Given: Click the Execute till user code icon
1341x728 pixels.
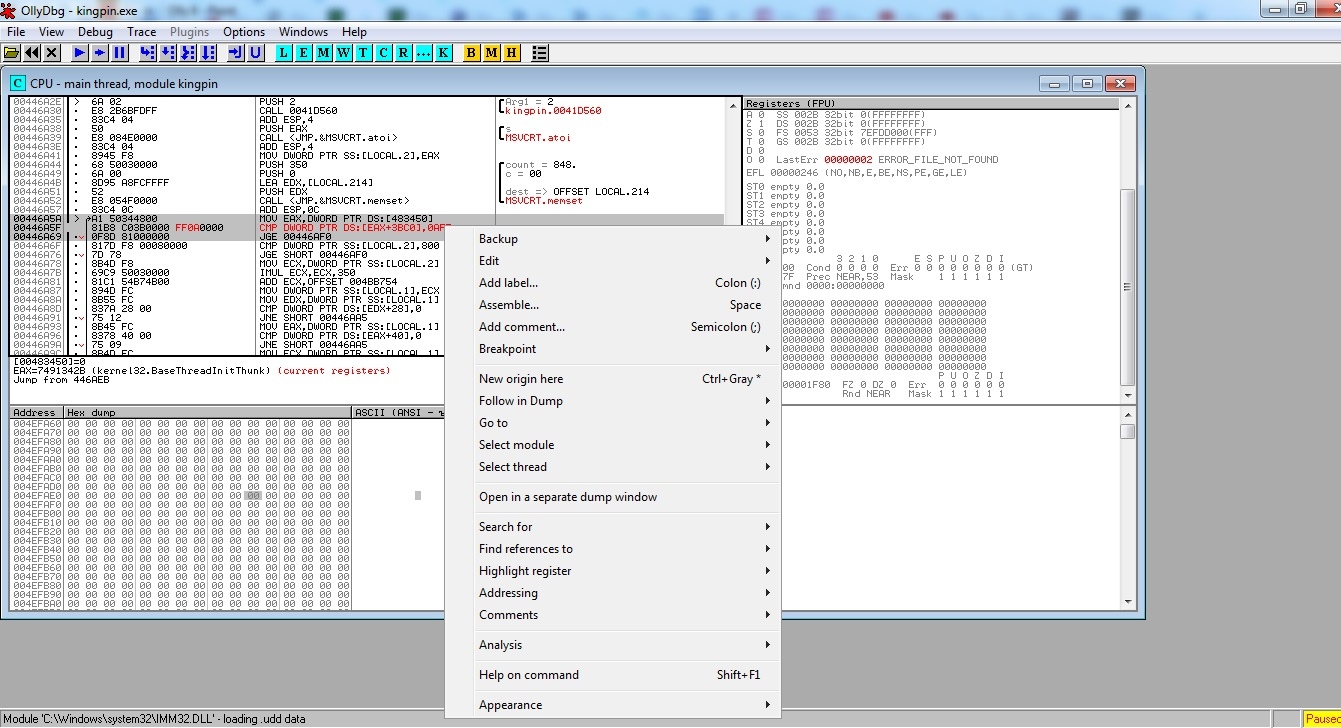Looking at the screenshot, I should click(x=256, y=52).
